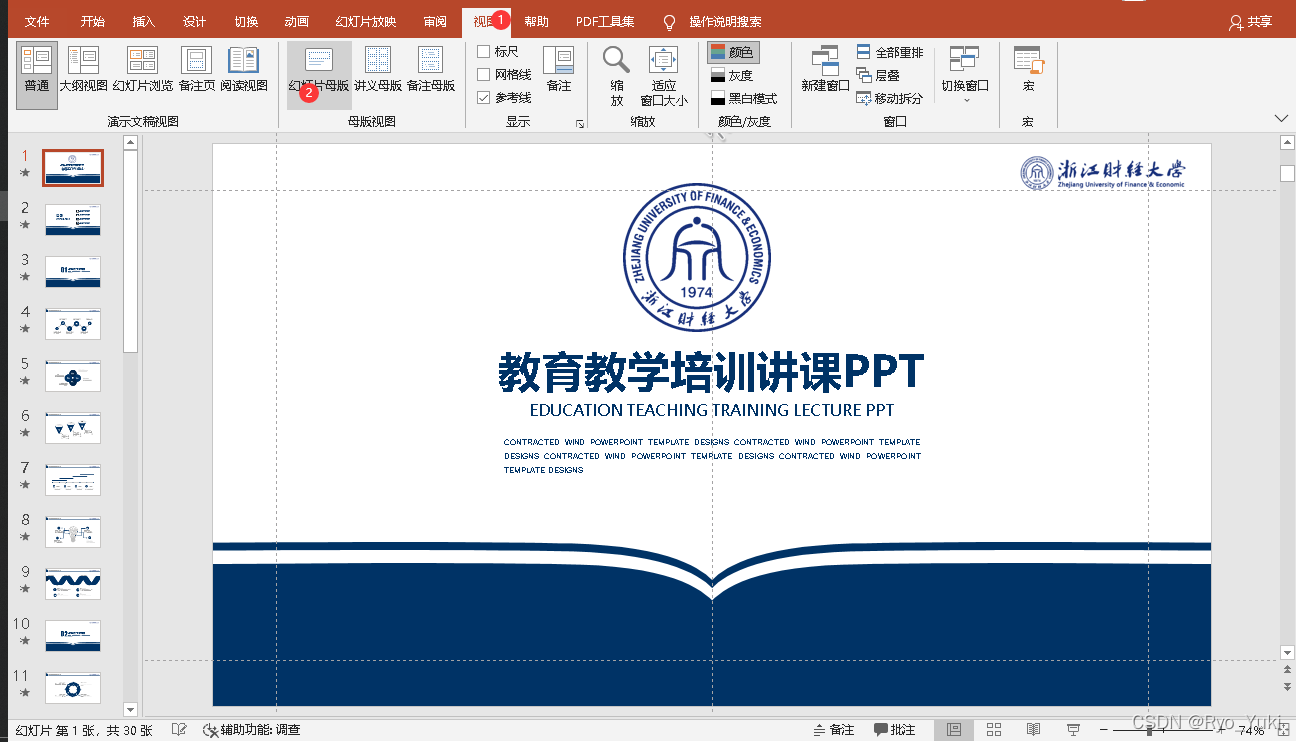This screenshot has height=742, width=1296.
Task: Click the title text 教育教学培训讲课PPT
Action: tap(711, 372)
